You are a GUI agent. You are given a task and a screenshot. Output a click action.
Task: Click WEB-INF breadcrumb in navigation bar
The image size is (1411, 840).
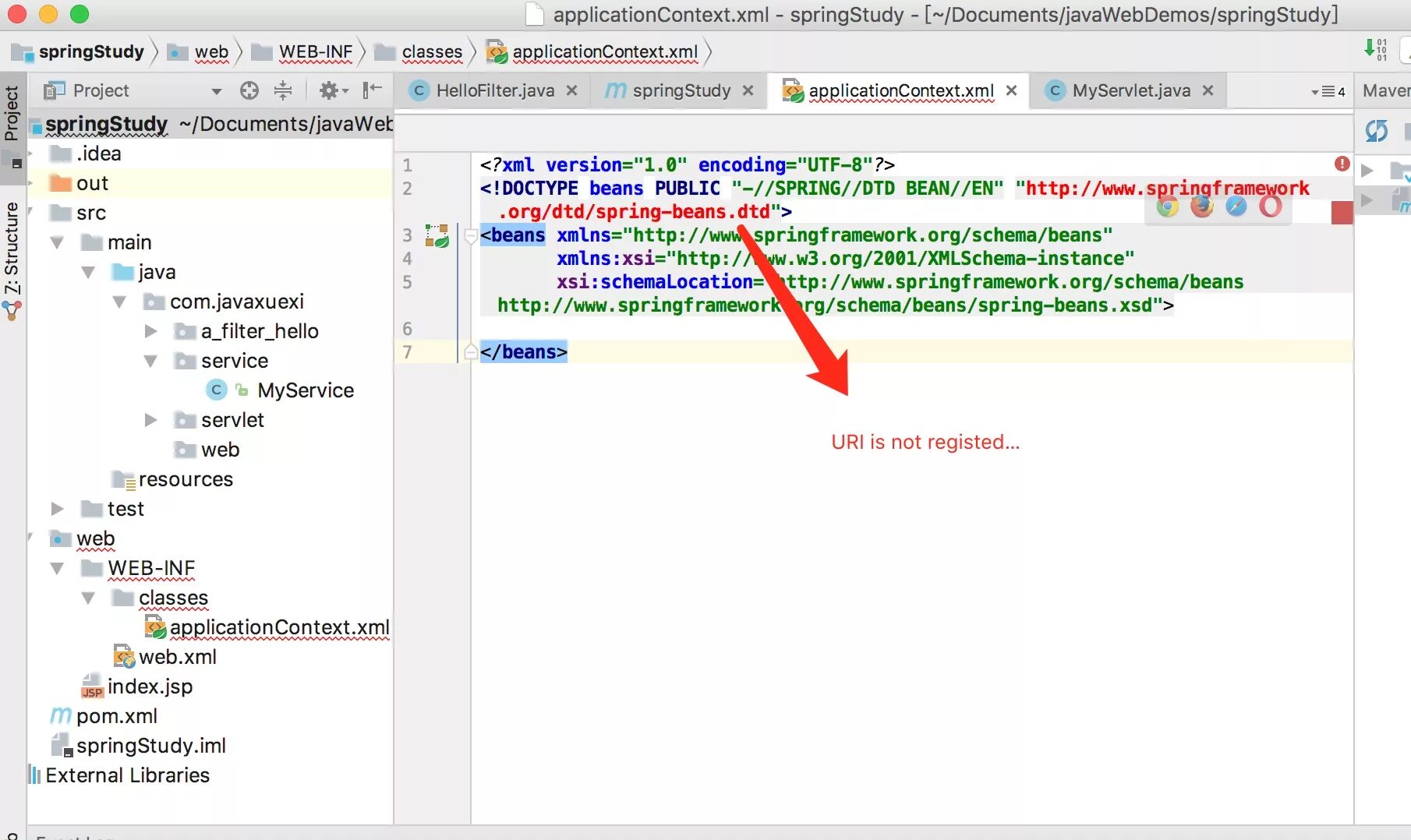tap(302, 52)
